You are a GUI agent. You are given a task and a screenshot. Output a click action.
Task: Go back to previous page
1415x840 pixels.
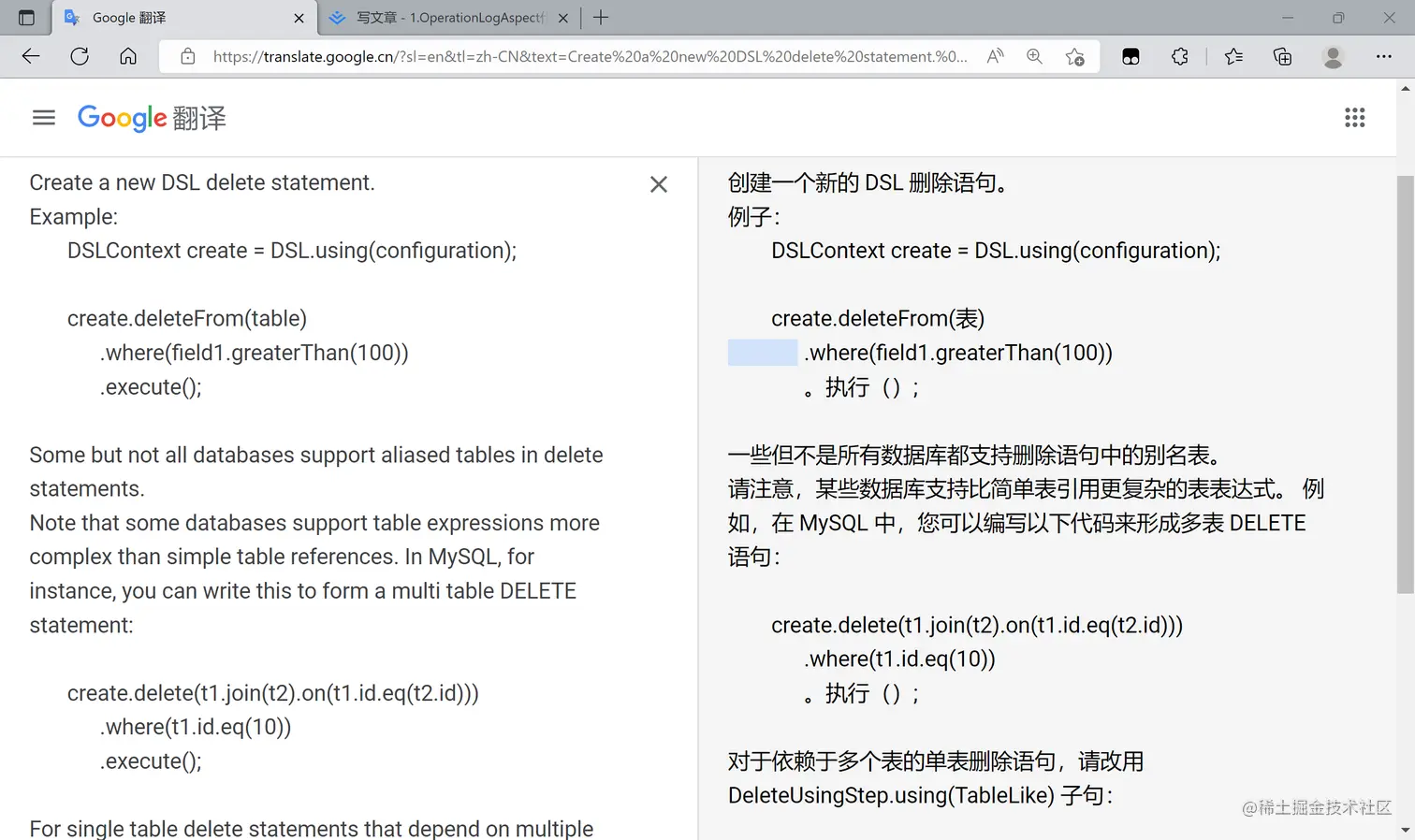(31, 56)
